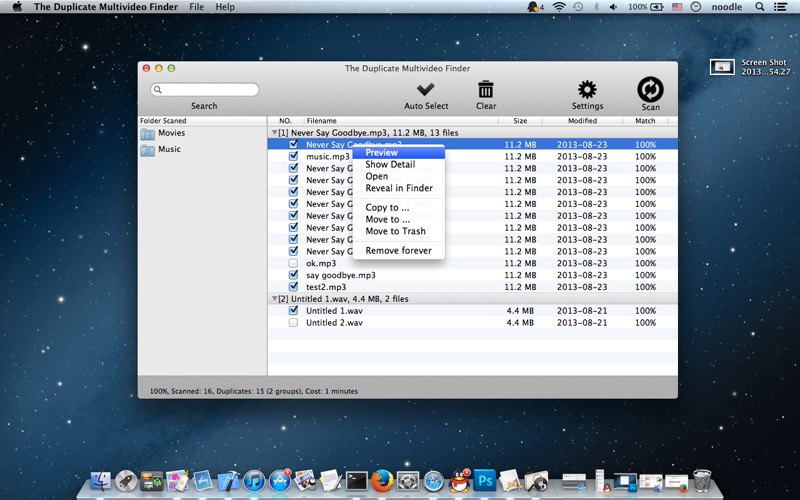Viewport: 800px width, 500px height.
Task: Launch Safari compass icon in dock
Action: [x=434, y=481]
